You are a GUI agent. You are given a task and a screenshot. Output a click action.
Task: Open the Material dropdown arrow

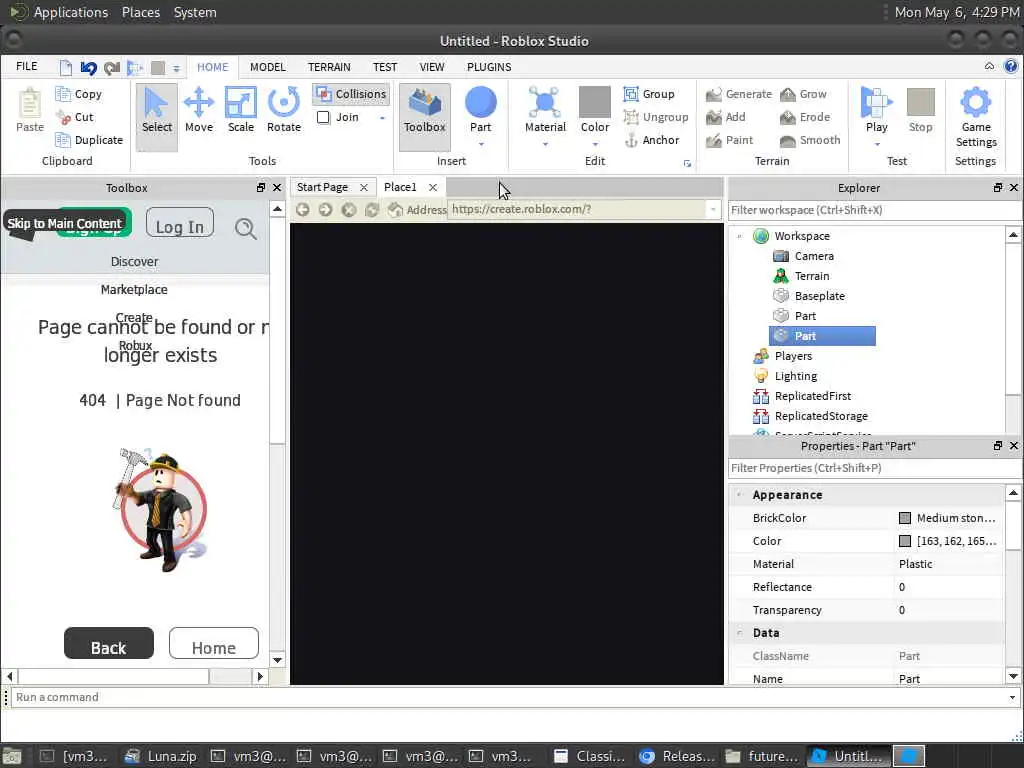click(x=545, y=144)
